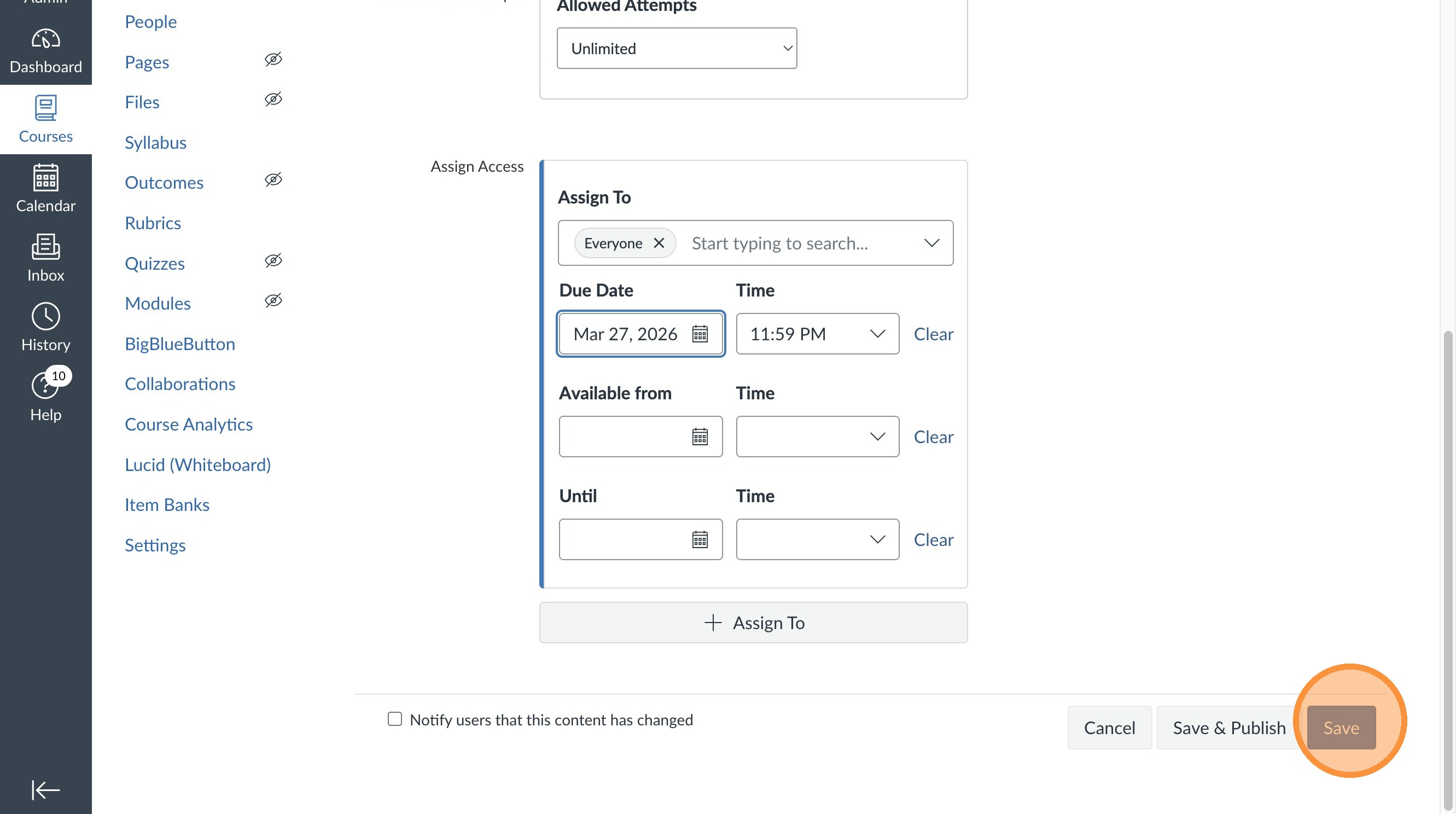Click the Calendar icon in sidebar
This screenshot has height=814, width=1456.
(x=45, y=177)
